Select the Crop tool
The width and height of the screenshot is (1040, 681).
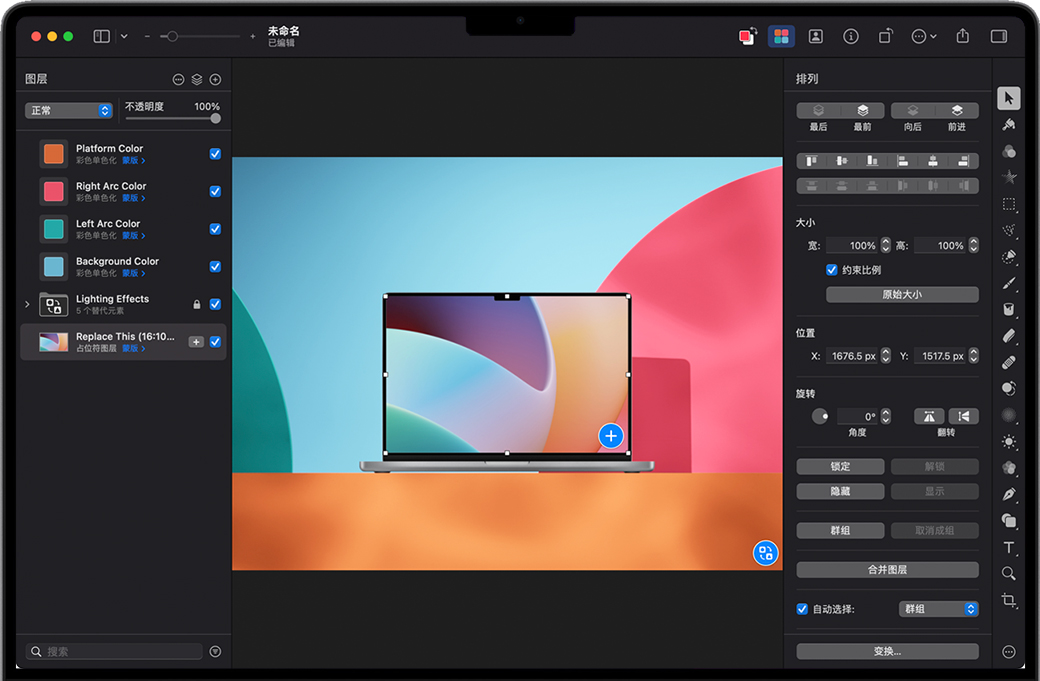click(1009, 600)
